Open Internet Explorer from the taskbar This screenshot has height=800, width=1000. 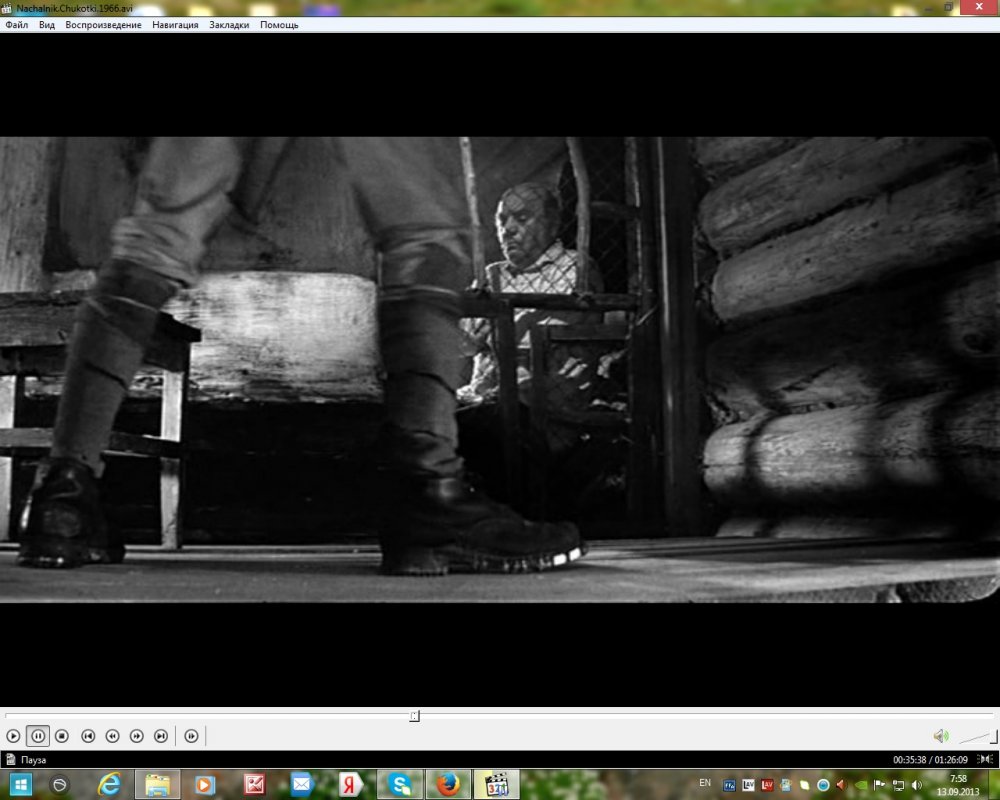pyautogui.click(x=109, y=785)
